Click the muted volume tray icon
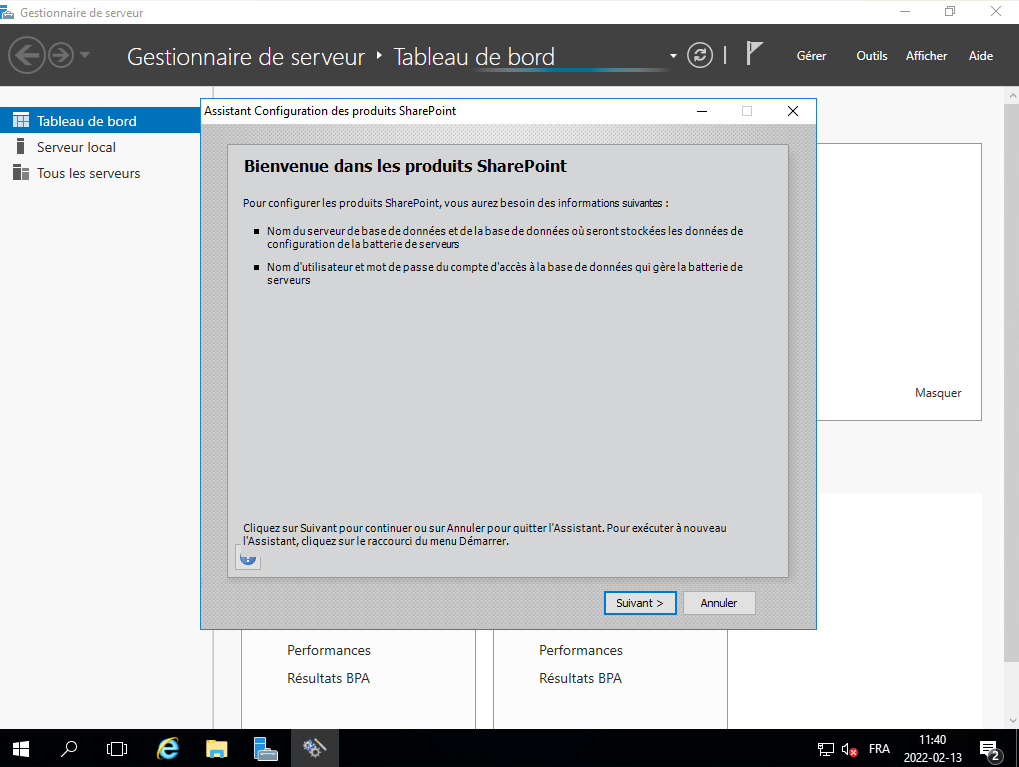 click(x=849, y=749)
